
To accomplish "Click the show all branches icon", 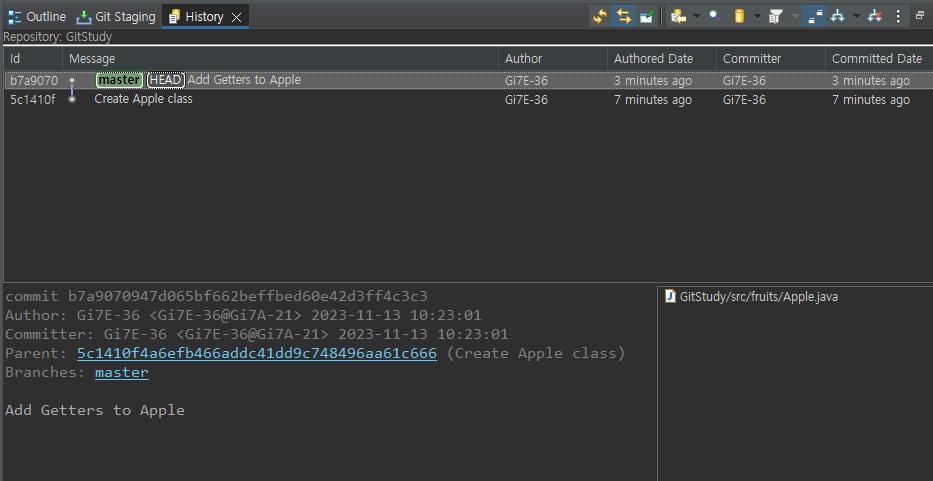I will [838, 17].
